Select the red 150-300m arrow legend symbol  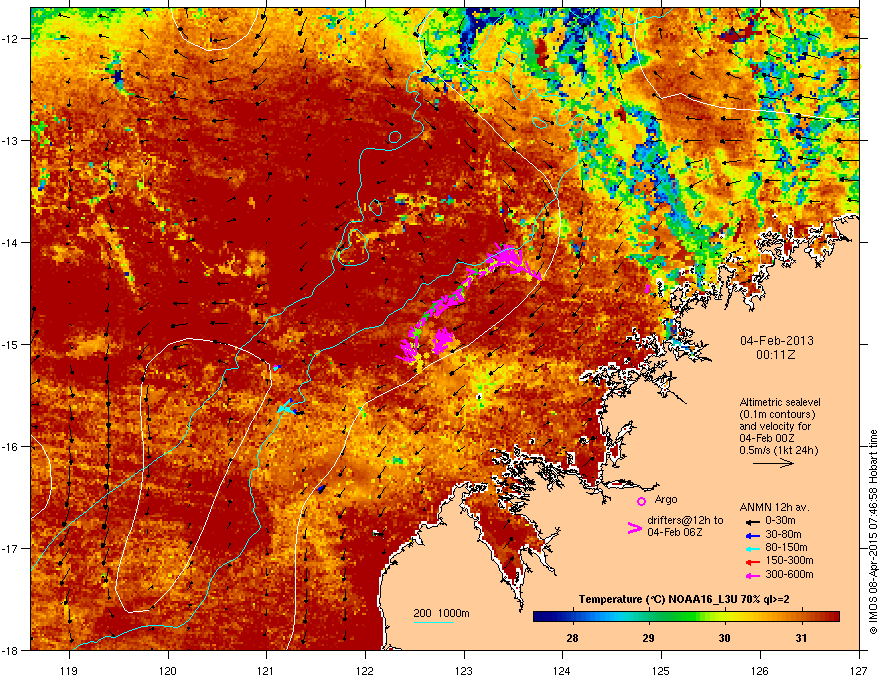pos(752,562)
